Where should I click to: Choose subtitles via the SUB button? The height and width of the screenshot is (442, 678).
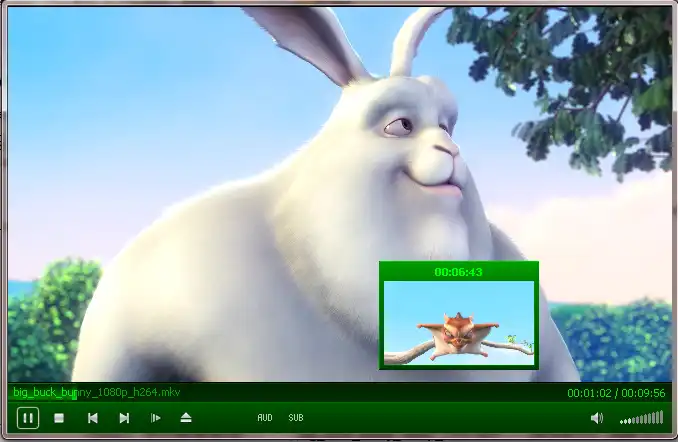point(296,418)
